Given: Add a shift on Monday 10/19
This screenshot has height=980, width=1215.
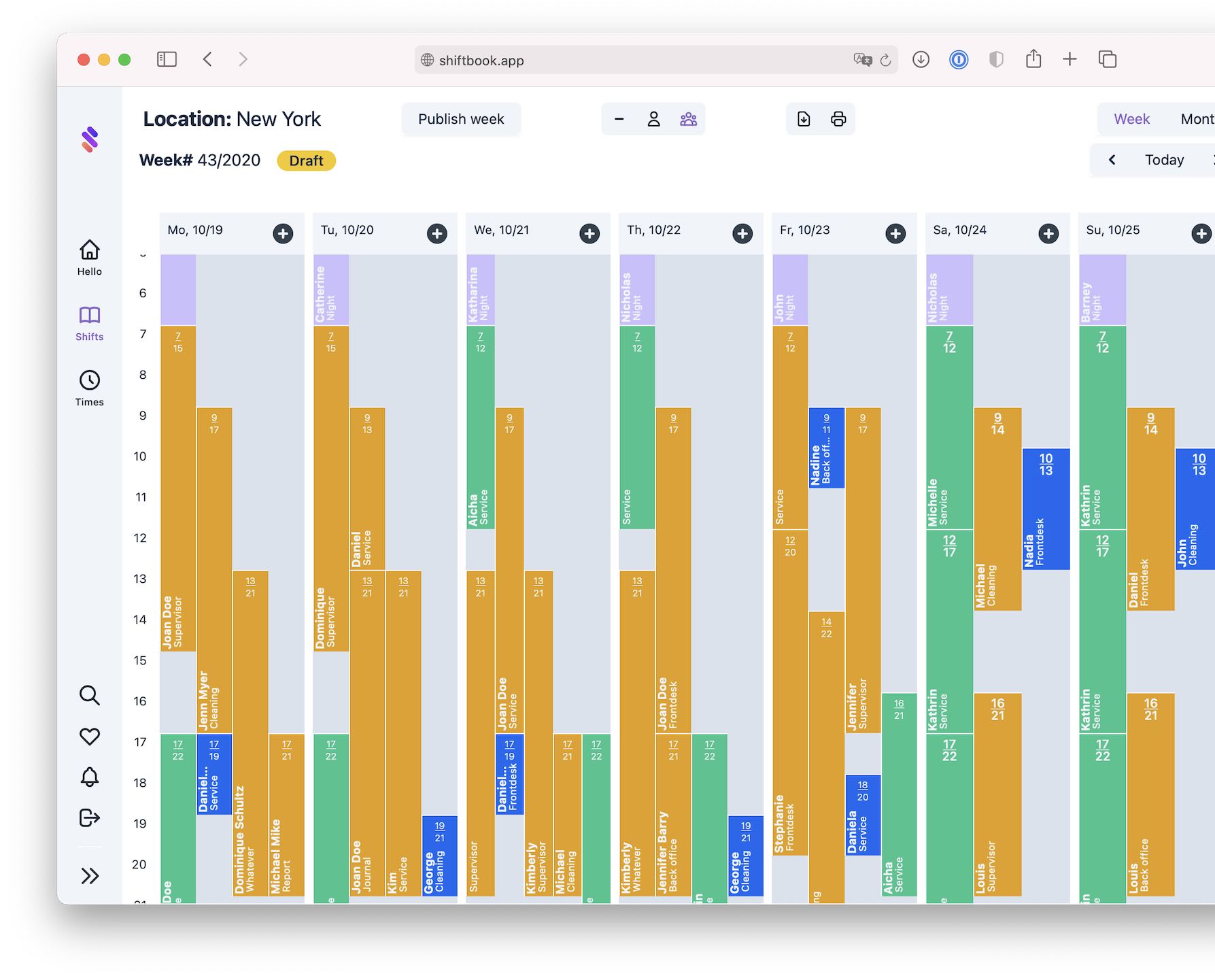Looking at the screenshot, I should (283, 233).
